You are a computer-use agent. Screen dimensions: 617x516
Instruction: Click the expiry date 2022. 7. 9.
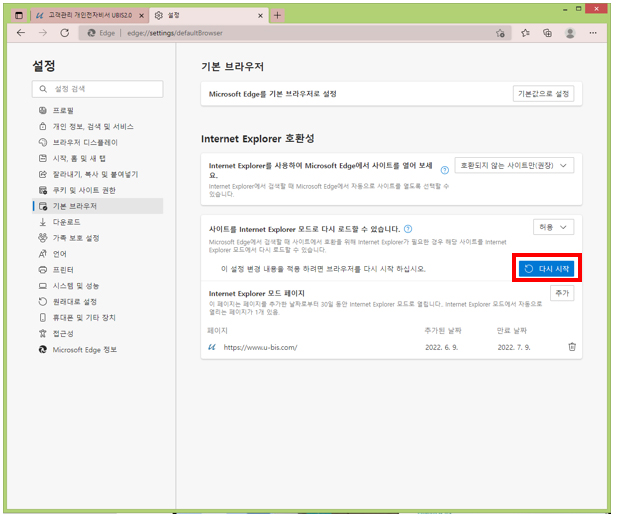tap(514, 347)
